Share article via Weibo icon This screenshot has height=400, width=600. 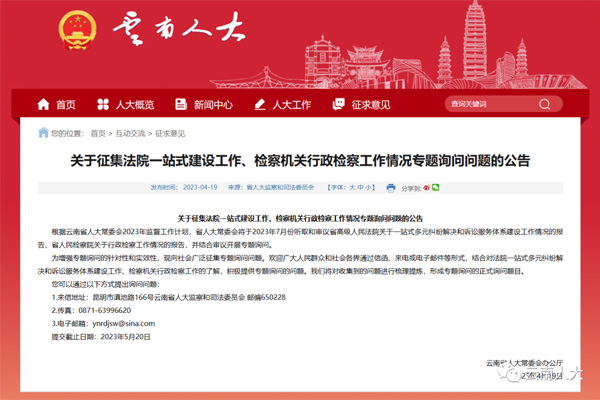click(x=426, y=187)
